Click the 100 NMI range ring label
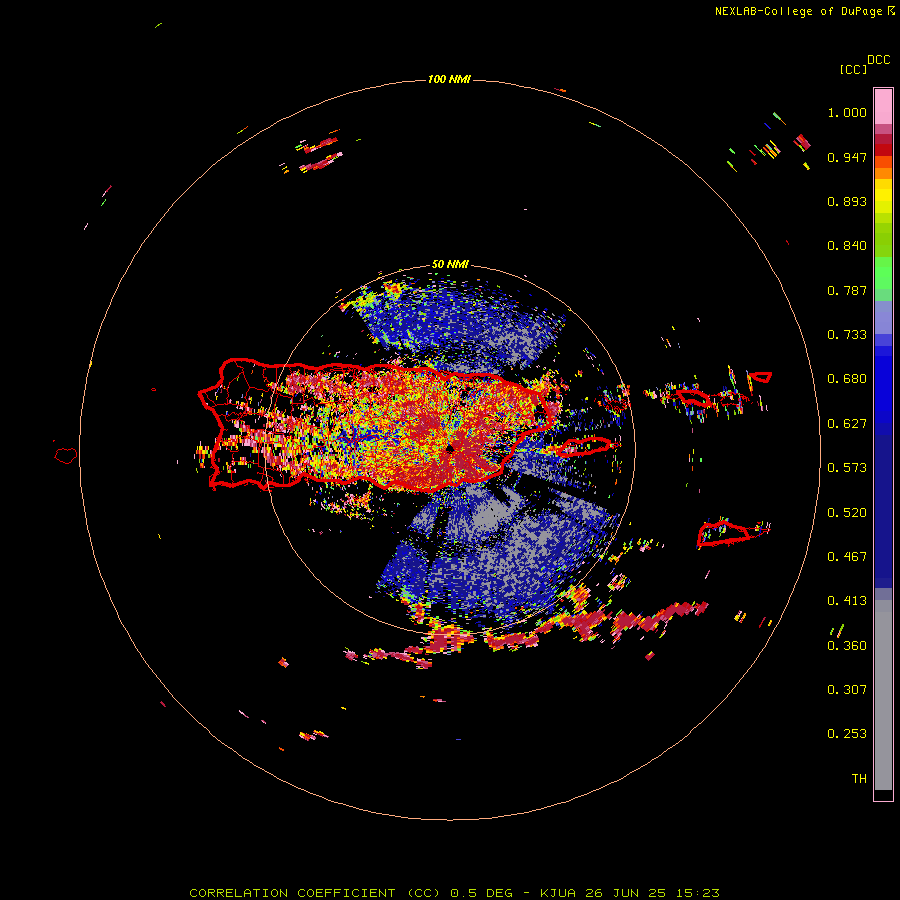 point(449,79)
